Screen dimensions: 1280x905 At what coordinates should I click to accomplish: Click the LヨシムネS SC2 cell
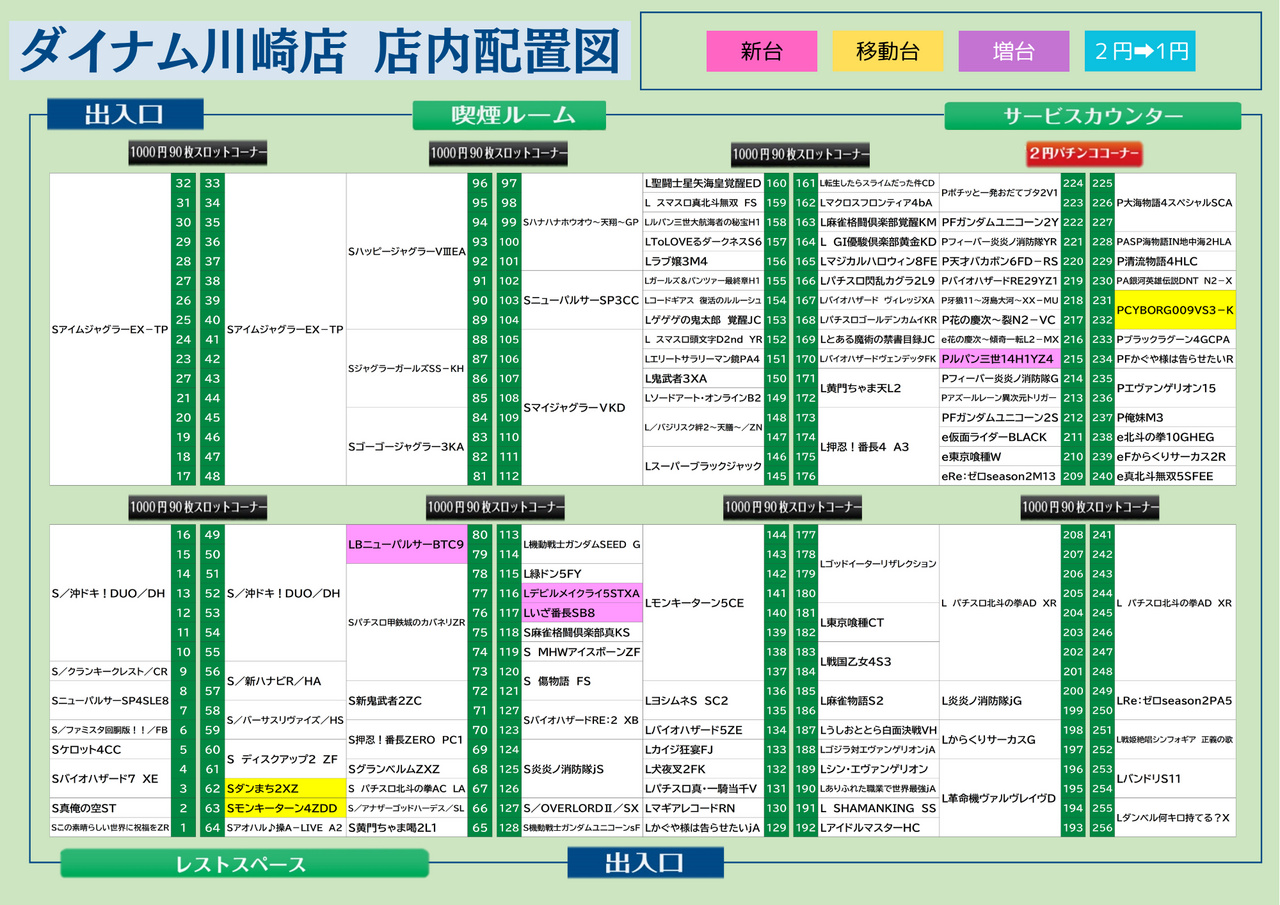pos(703,700)
